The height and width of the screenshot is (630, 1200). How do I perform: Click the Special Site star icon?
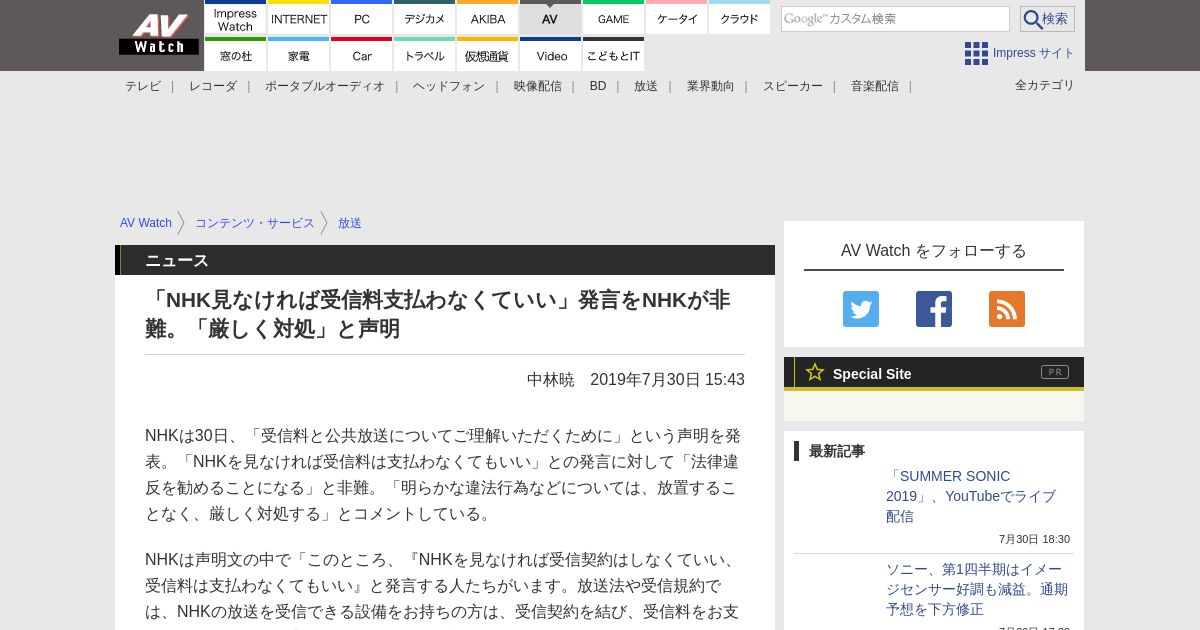coord(815,372)
